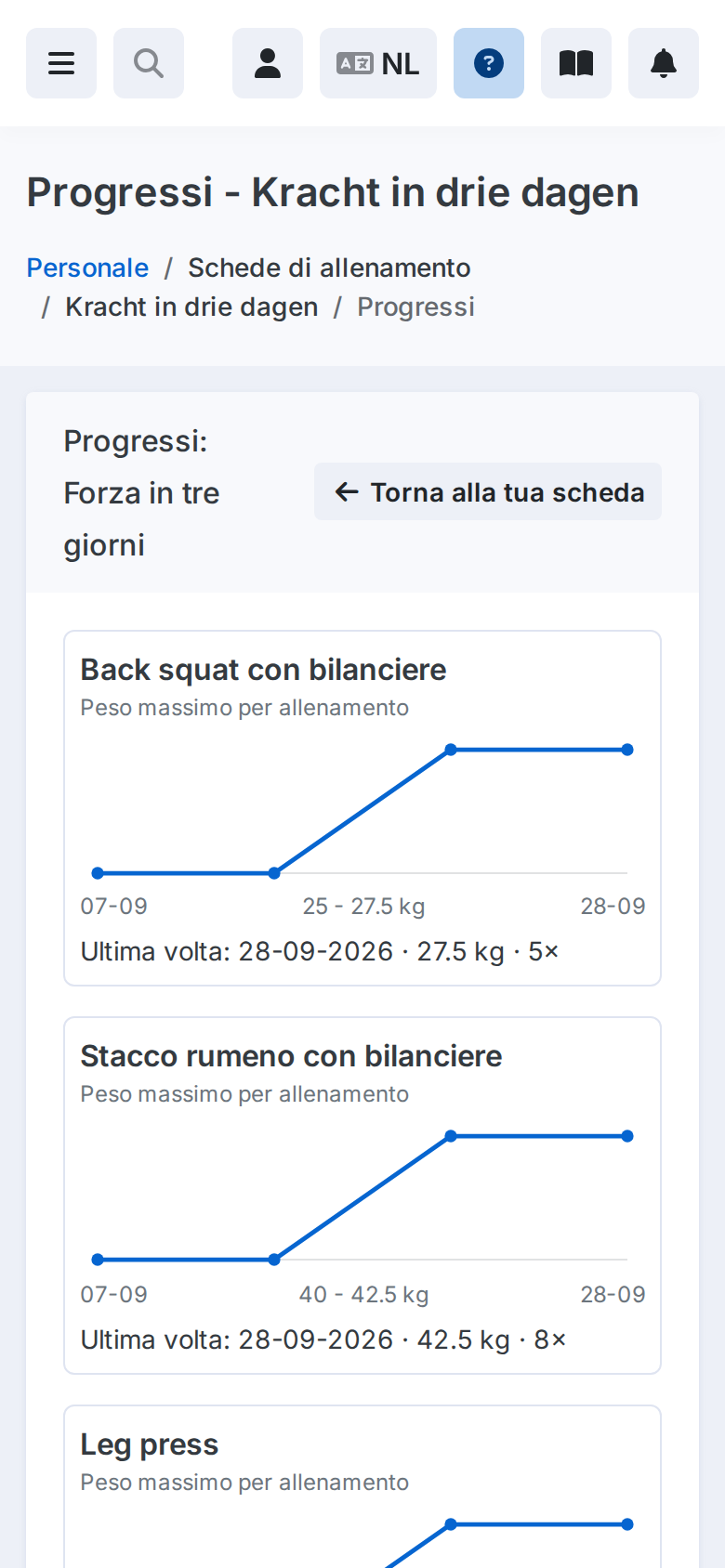725x1568 pixels.
Task: Select first data point on Back squat chart
Action: pyautogui.click(x=98, y=873)
